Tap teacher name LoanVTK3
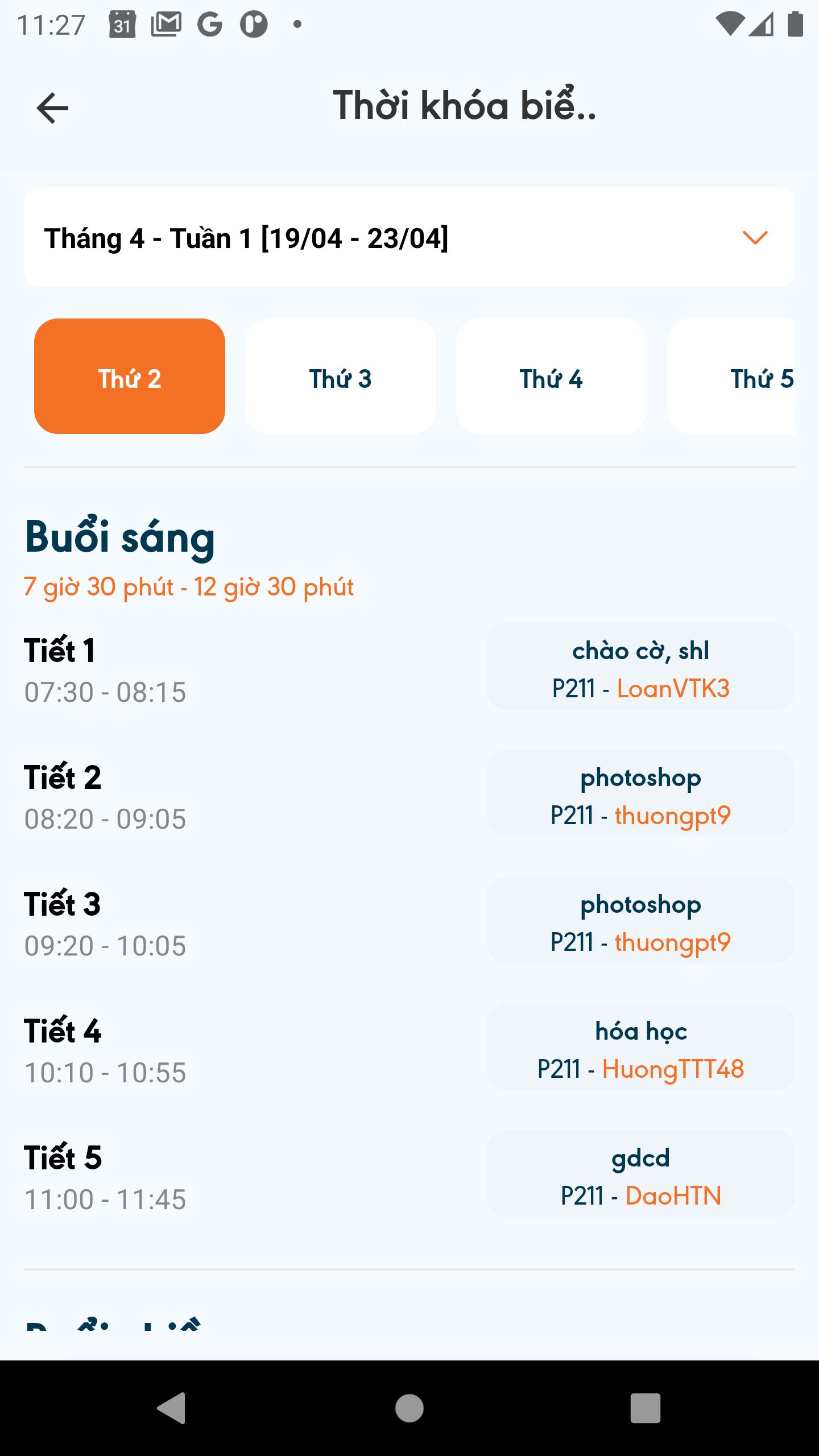The height and width of the screenshot is (1456, 819). [673, 689]
